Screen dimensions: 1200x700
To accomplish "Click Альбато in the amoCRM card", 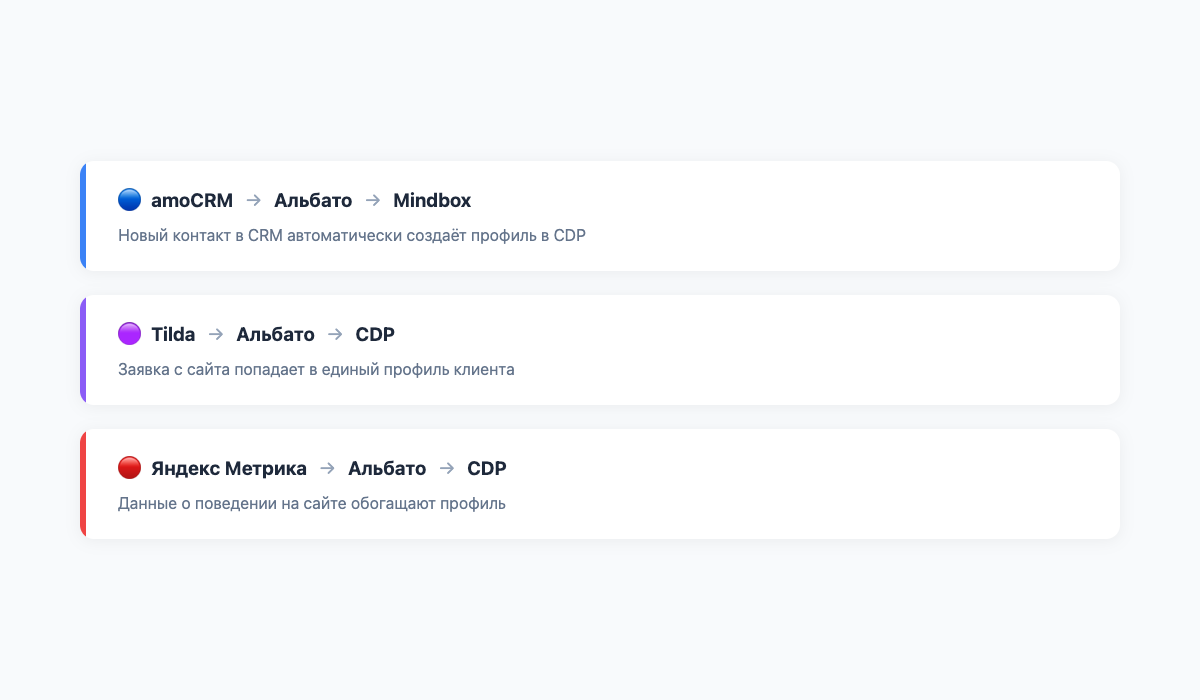I will tap(313, 200).
